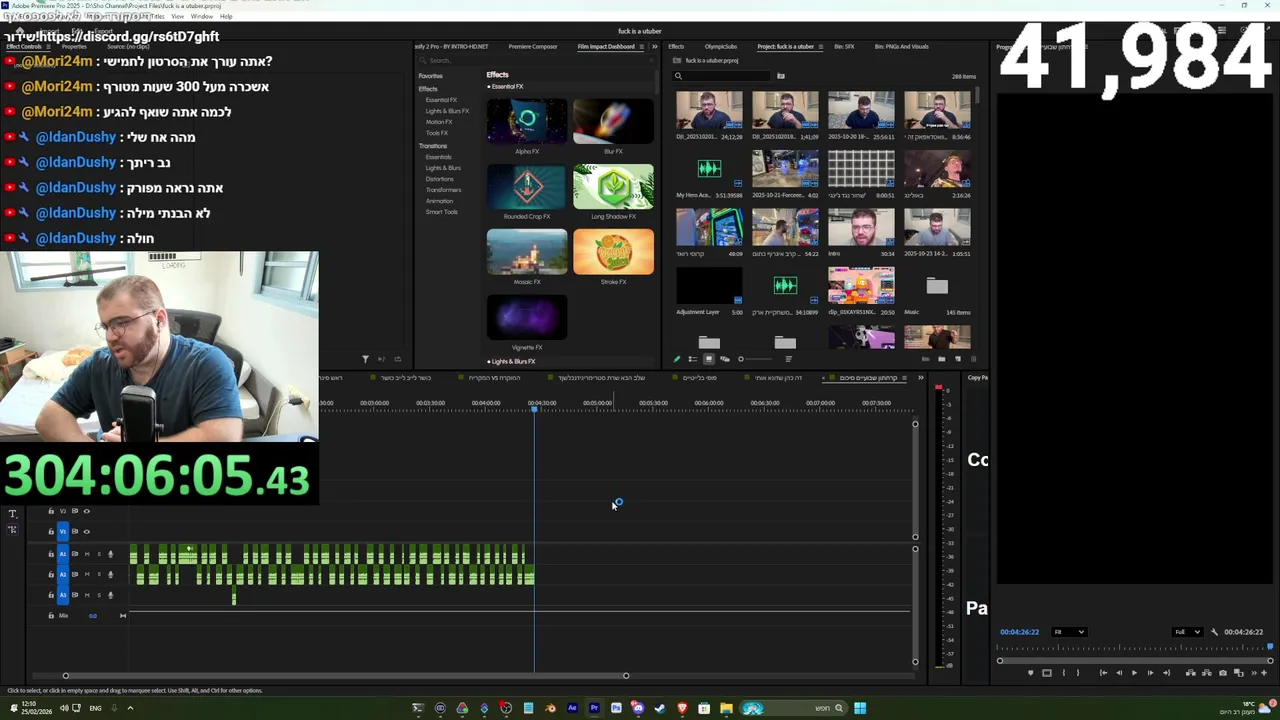Create new bin in project panel

(942, 359)
